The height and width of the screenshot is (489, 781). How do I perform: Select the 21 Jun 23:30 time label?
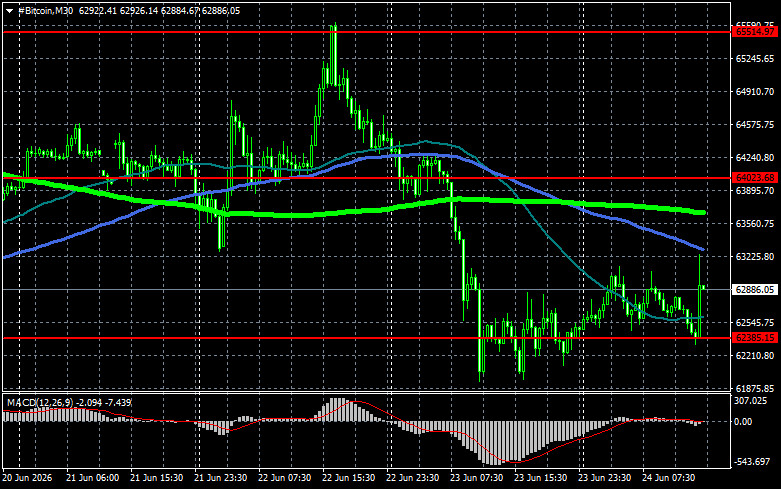click(x=221, y=478)
